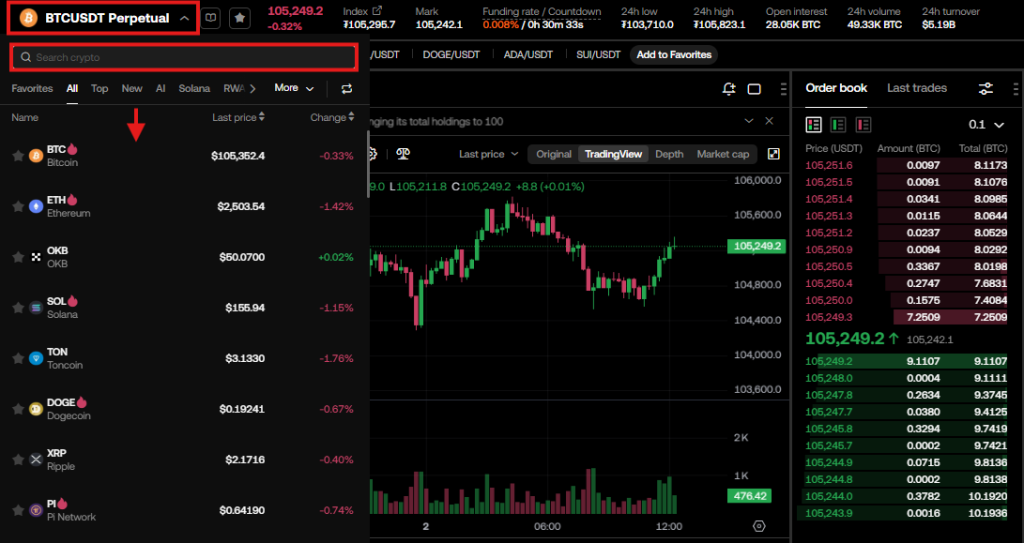This screenshot has height=543, width=1024.
Task: Select the Order book tab
Action: pyautogui.click(x=836, y=88)
